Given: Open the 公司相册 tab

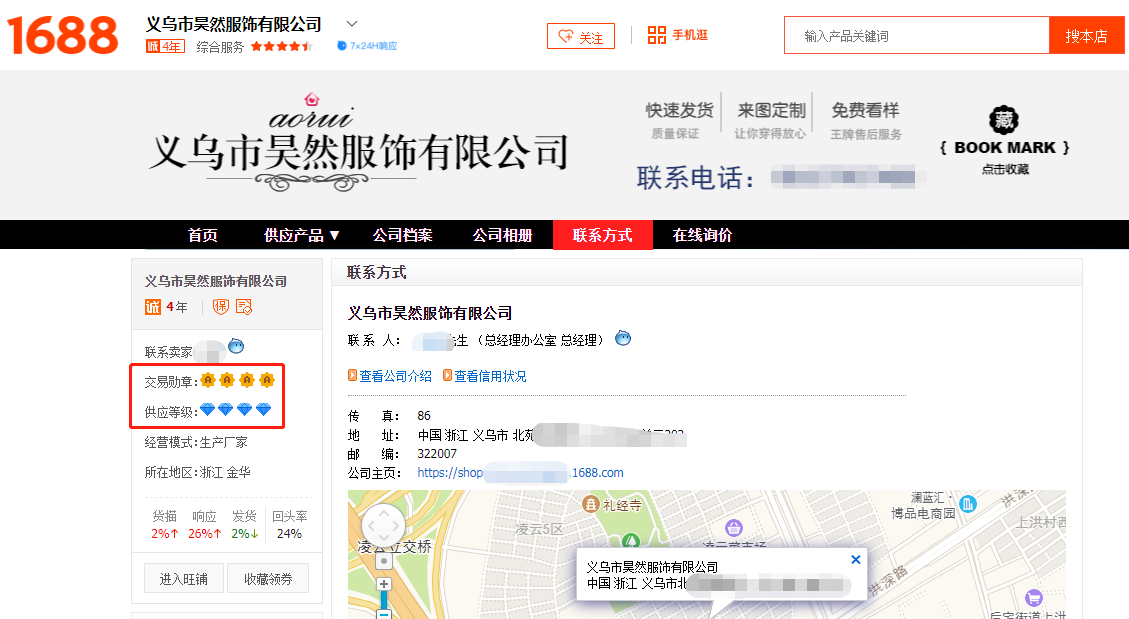Looking at the screenshot, I should [502, 235].
